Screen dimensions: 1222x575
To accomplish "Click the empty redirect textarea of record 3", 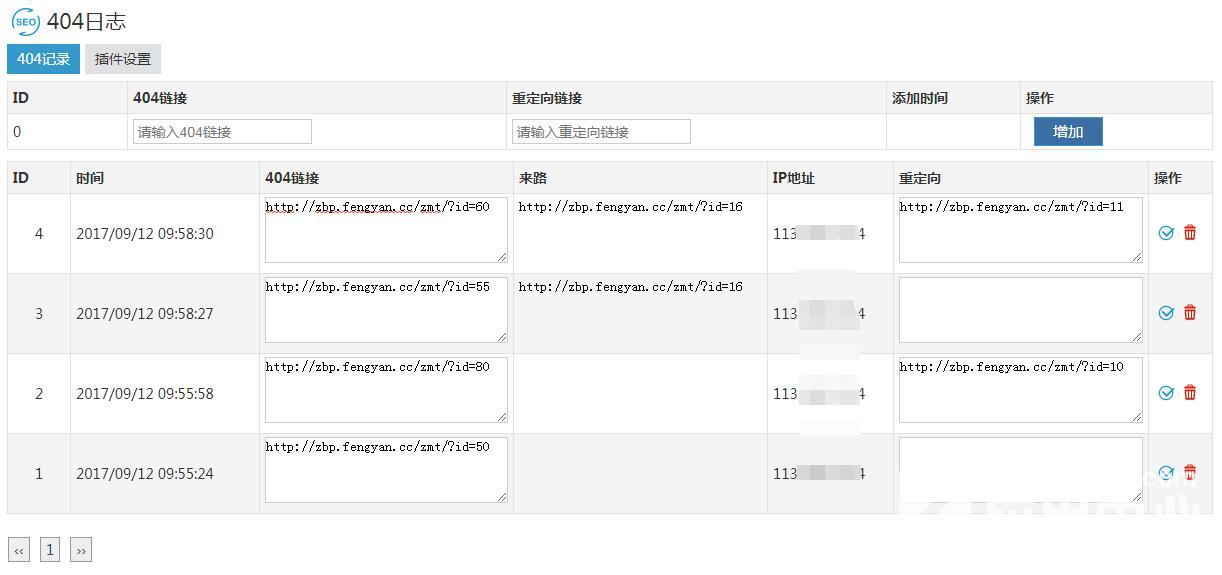I will click(x=1020, y=310).
